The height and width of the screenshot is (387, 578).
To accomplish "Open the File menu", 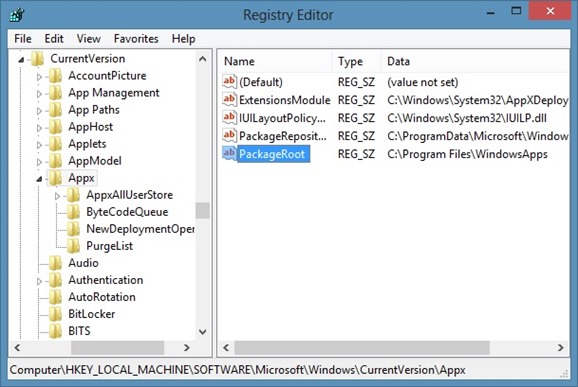I will coord(23,39).
